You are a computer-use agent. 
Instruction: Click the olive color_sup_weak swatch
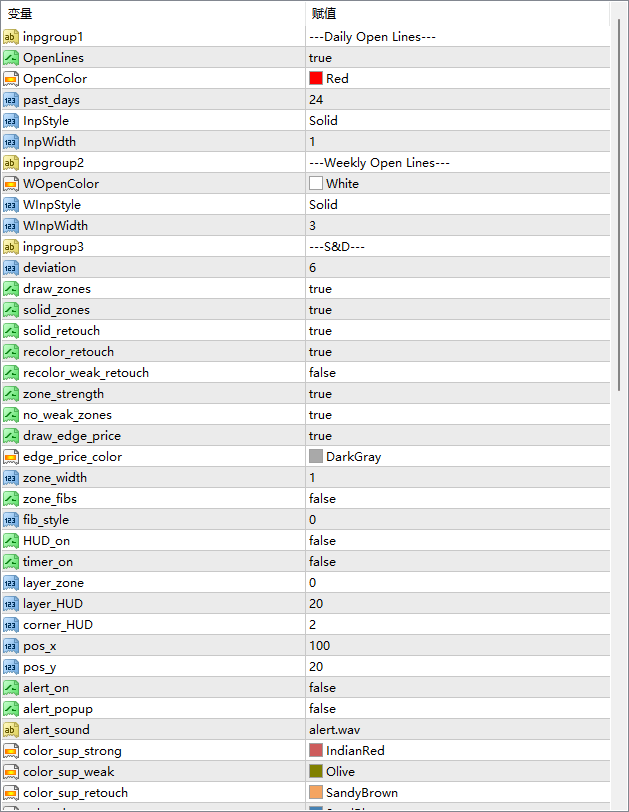click(x=316, y=772)
